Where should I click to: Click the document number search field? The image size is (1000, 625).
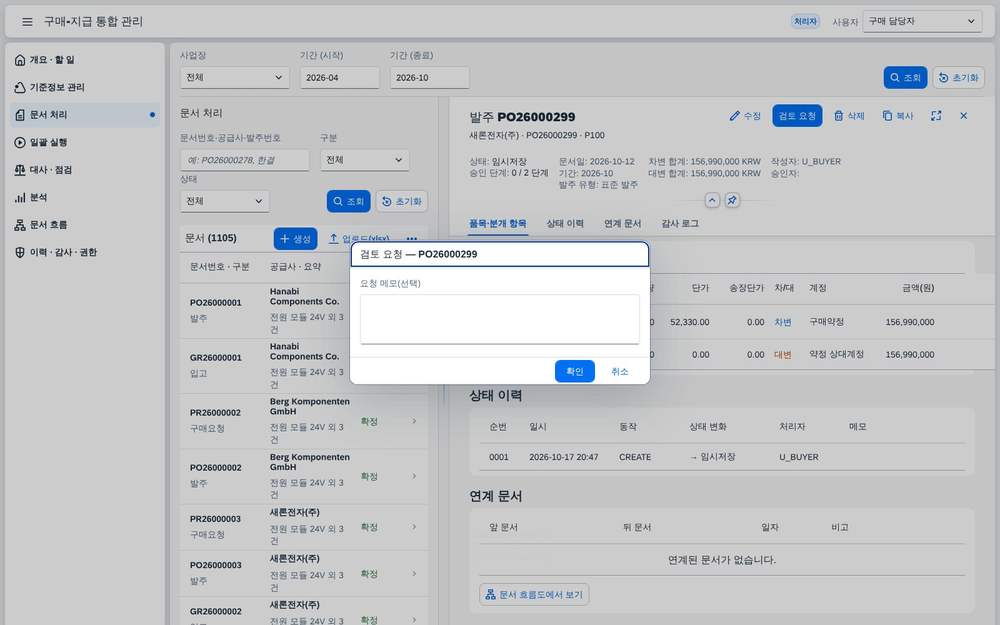244,160
